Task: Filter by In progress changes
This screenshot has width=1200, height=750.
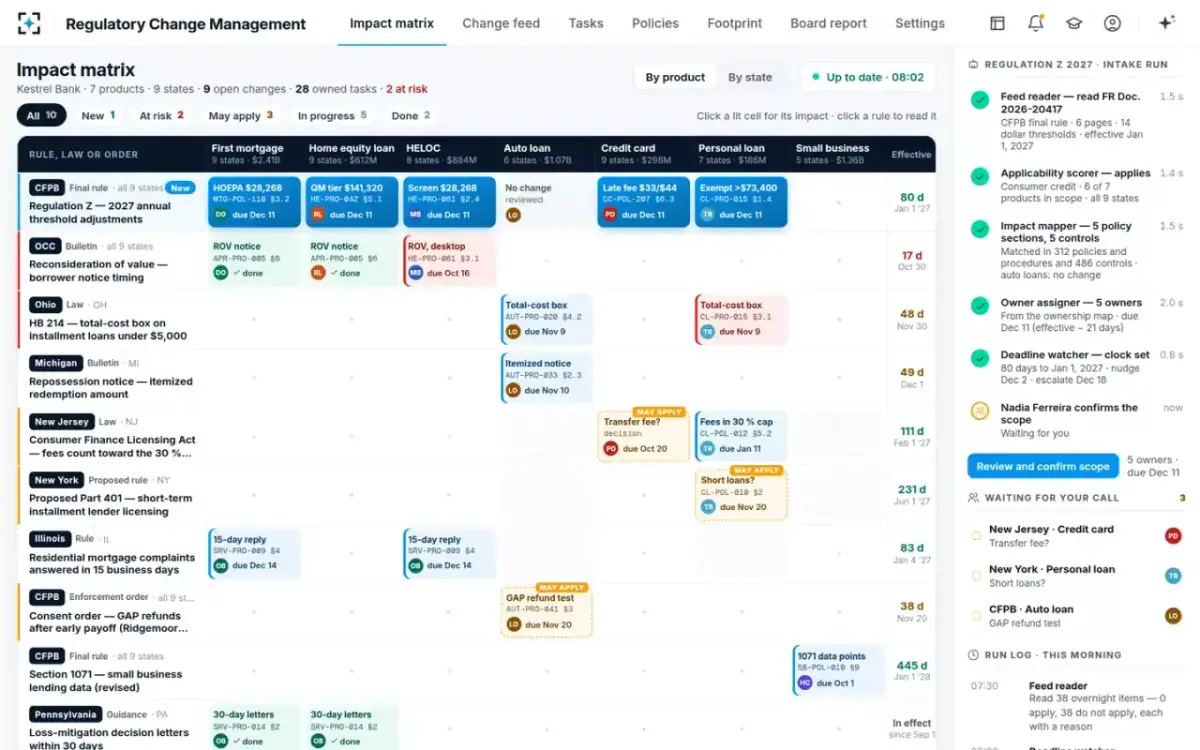Action: [332, 116]
